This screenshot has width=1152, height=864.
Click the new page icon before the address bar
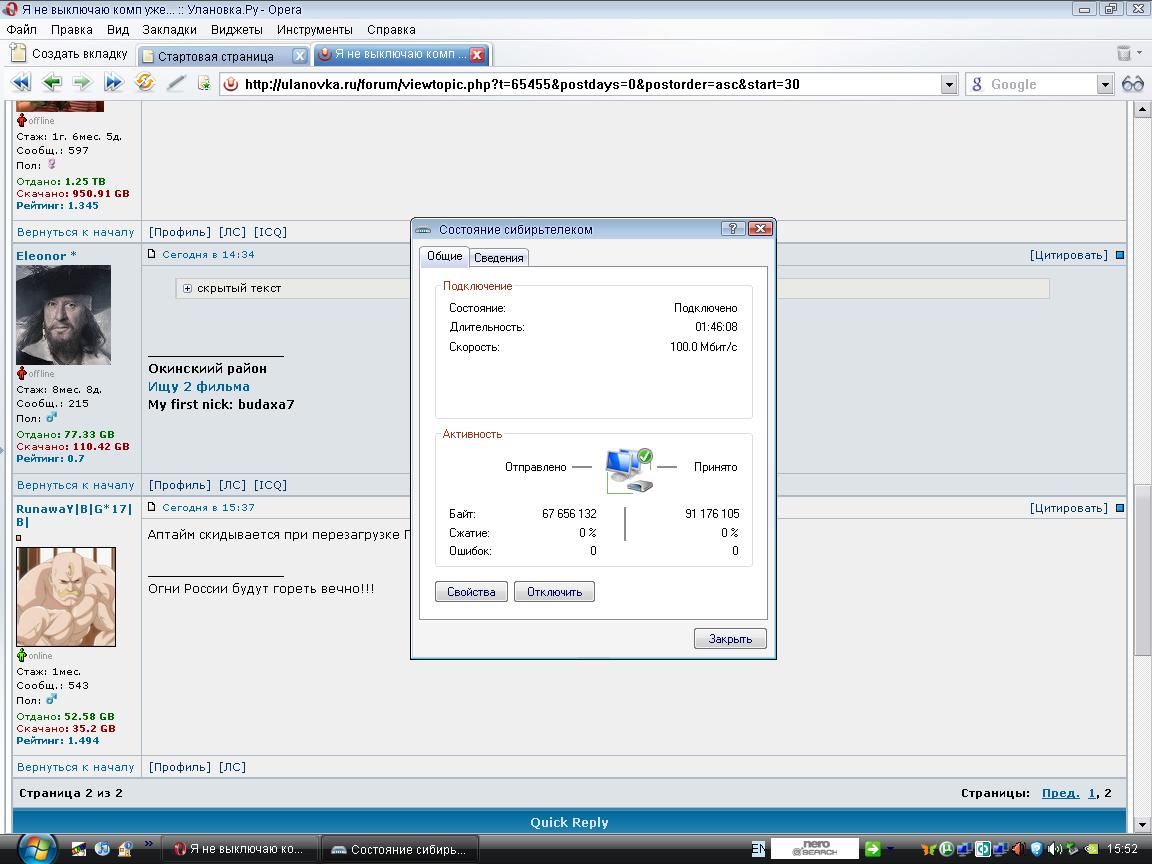pos(204,84)
